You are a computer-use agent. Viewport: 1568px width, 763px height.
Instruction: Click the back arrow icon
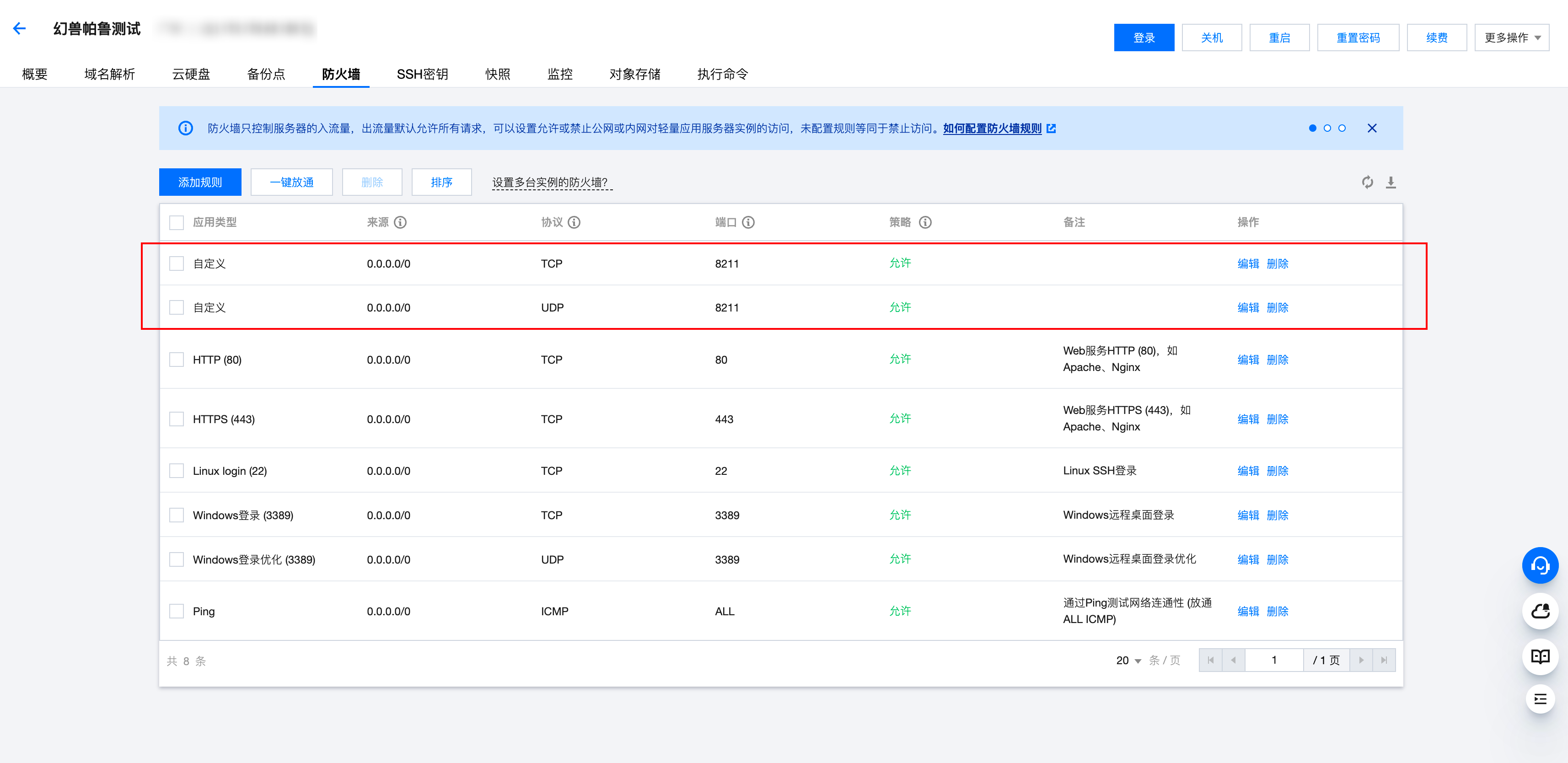pyautogui.click(x=20, y=29)
